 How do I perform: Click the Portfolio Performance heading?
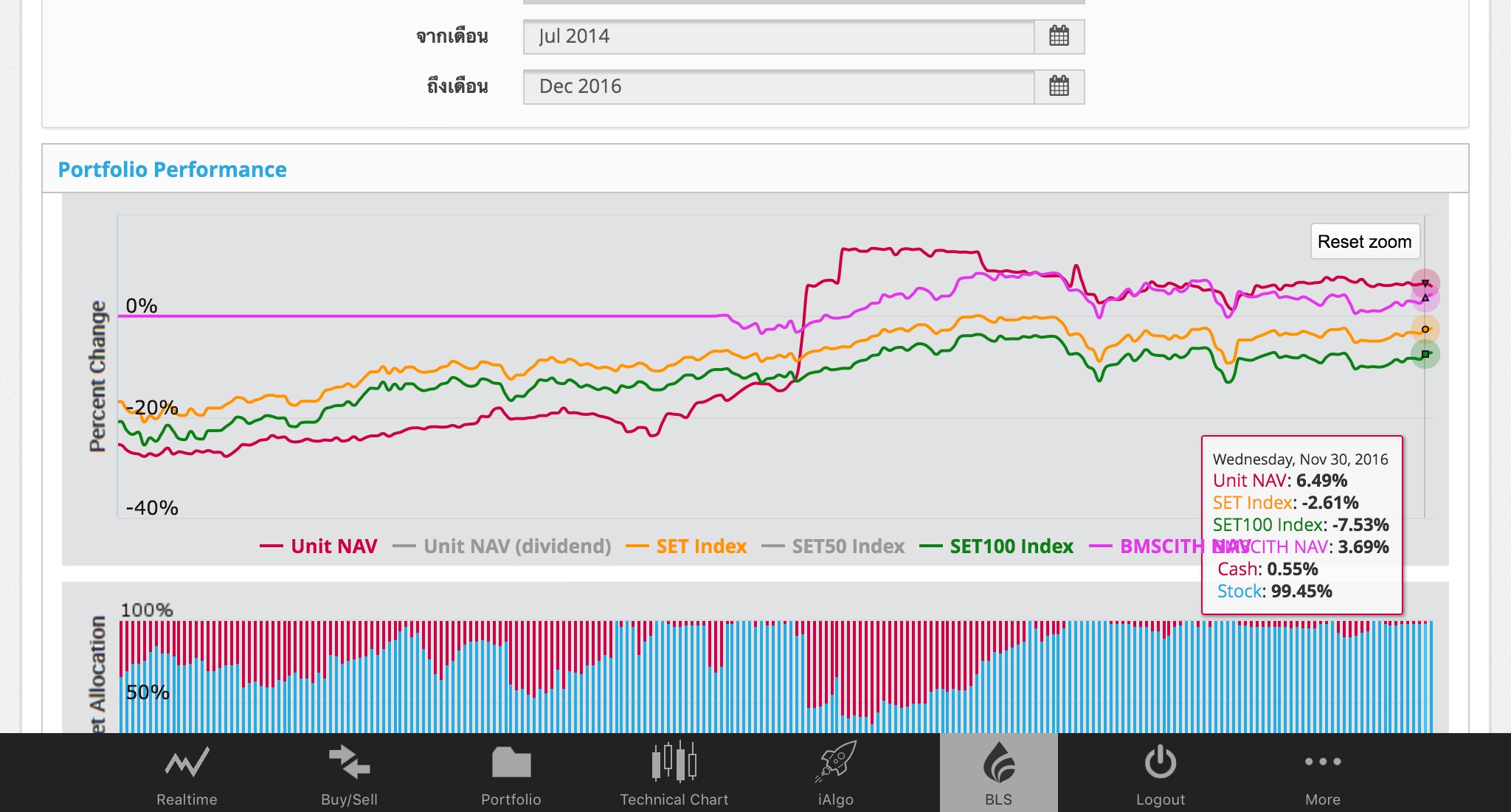[x=172, y=170]
